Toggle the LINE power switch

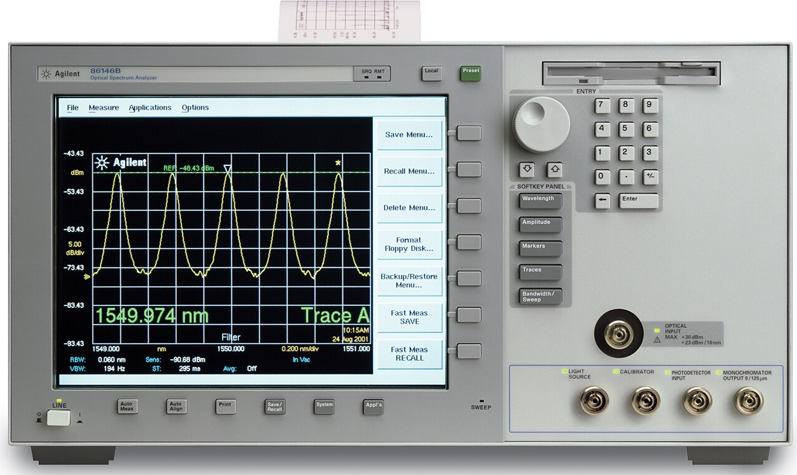tap(58, 418)
